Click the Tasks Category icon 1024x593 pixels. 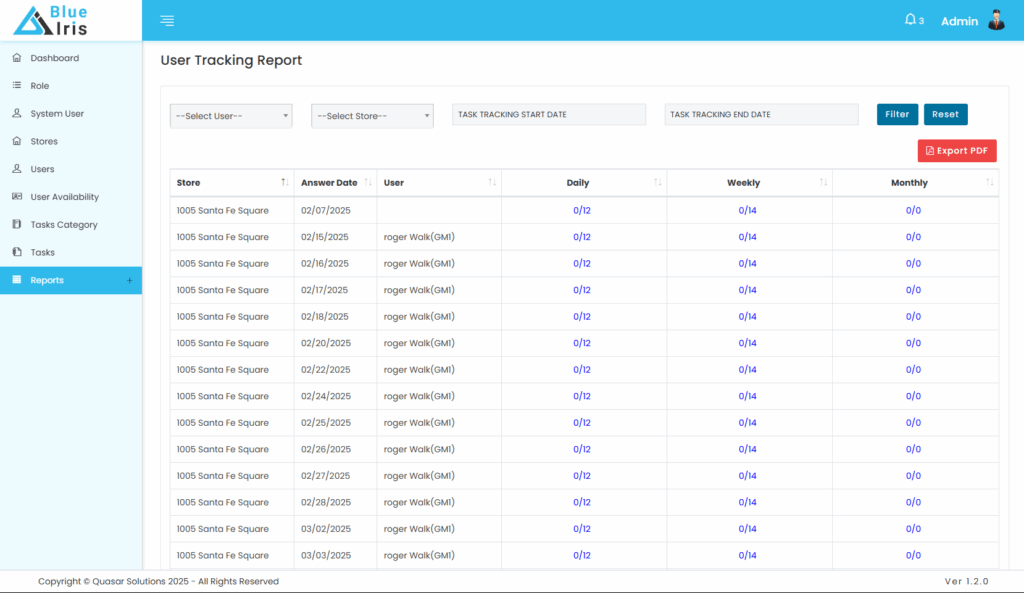(x=17, y=224)
